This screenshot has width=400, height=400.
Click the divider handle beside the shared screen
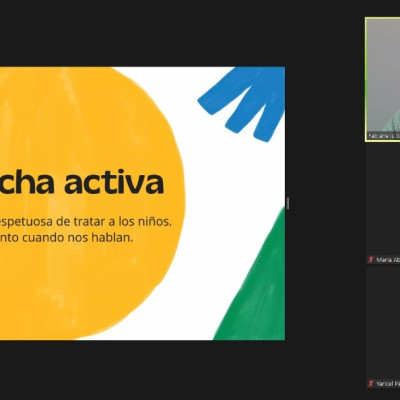tap(288, 203)
